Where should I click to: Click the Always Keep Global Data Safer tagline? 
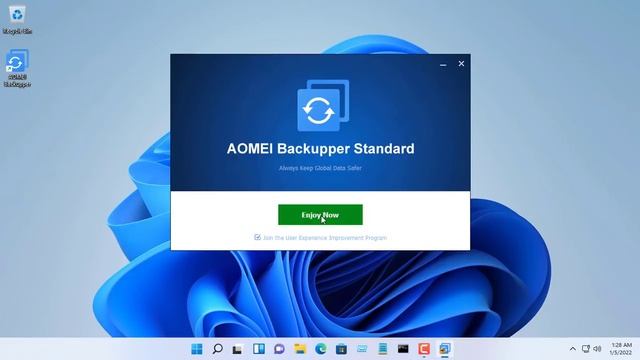[320, 168]
